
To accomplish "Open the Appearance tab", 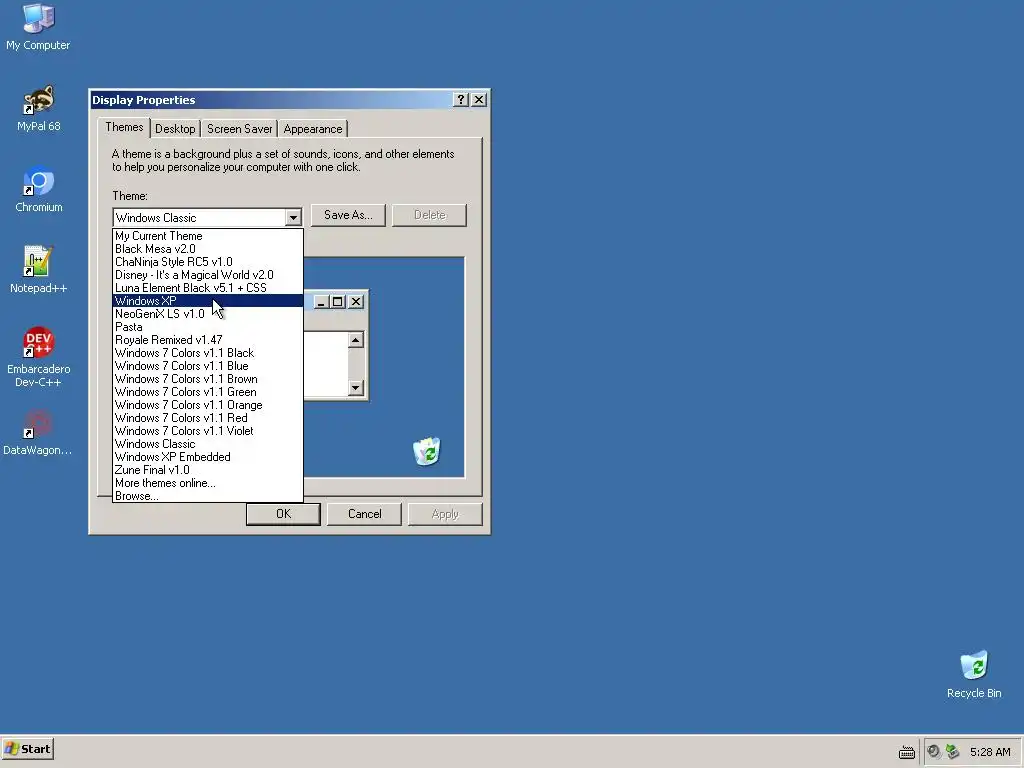I will [x=313, y=129].
